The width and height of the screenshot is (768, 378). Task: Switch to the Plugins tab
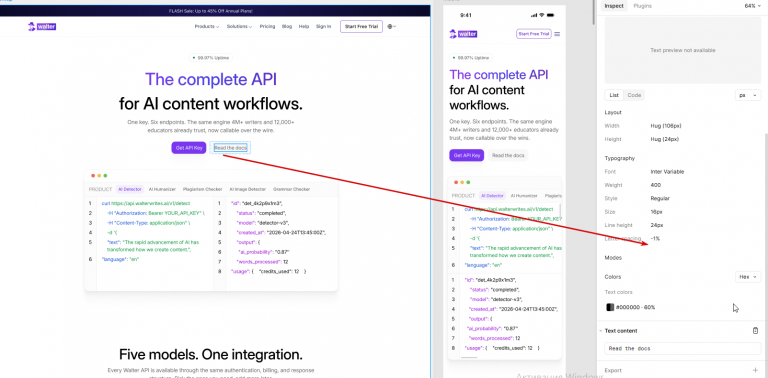(x=643, y=6)
